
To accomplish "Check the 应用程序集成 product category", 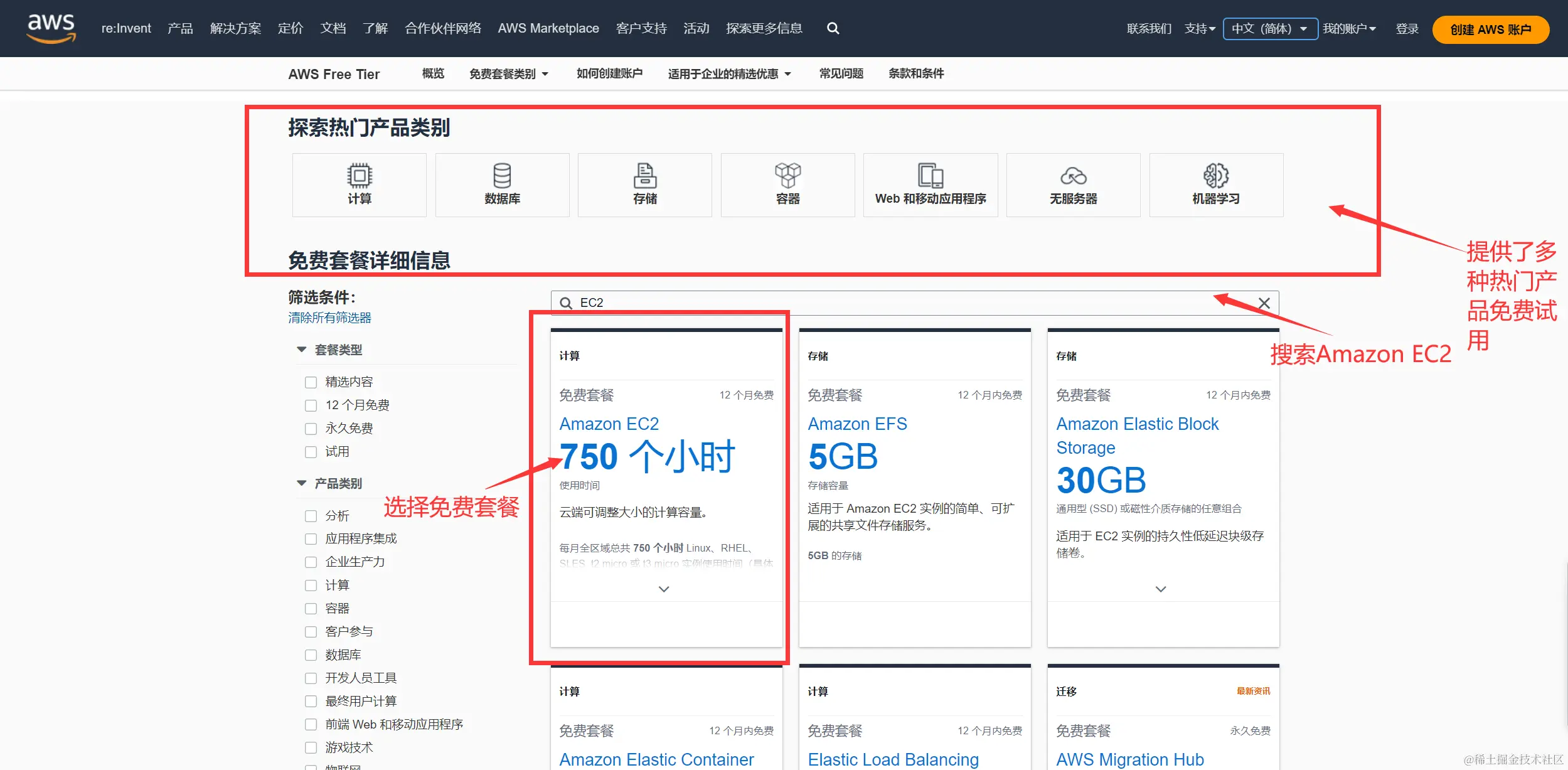I will (x=311, y=539).
